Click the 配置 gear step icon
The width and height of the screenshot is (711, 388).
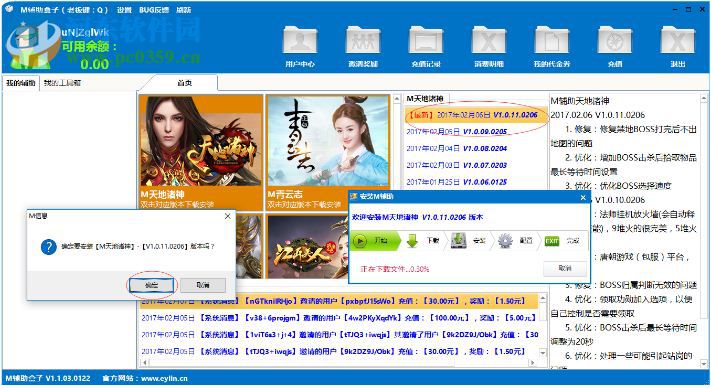tap(505, 241)
